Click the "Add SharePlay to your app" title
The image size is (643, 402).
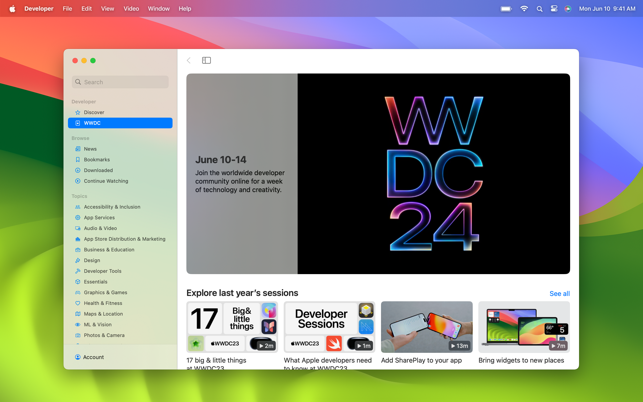421,361
